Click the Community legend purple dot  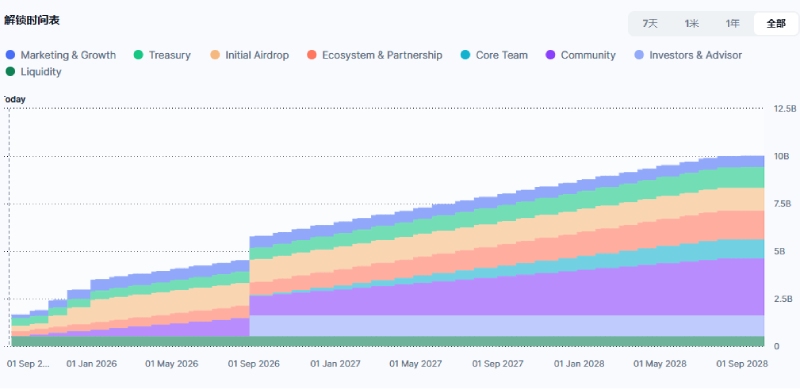coord(551,55)
